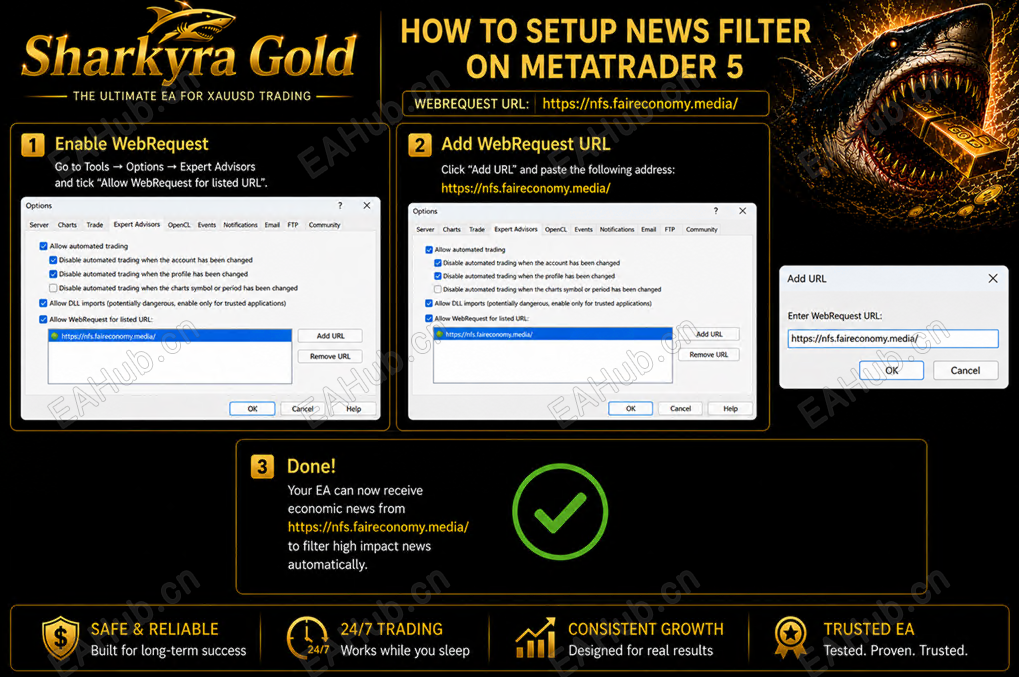Click Help button in step 1 Options dialog
The width and height of the screenshot is (1019, 677).
tap(354, 409)
